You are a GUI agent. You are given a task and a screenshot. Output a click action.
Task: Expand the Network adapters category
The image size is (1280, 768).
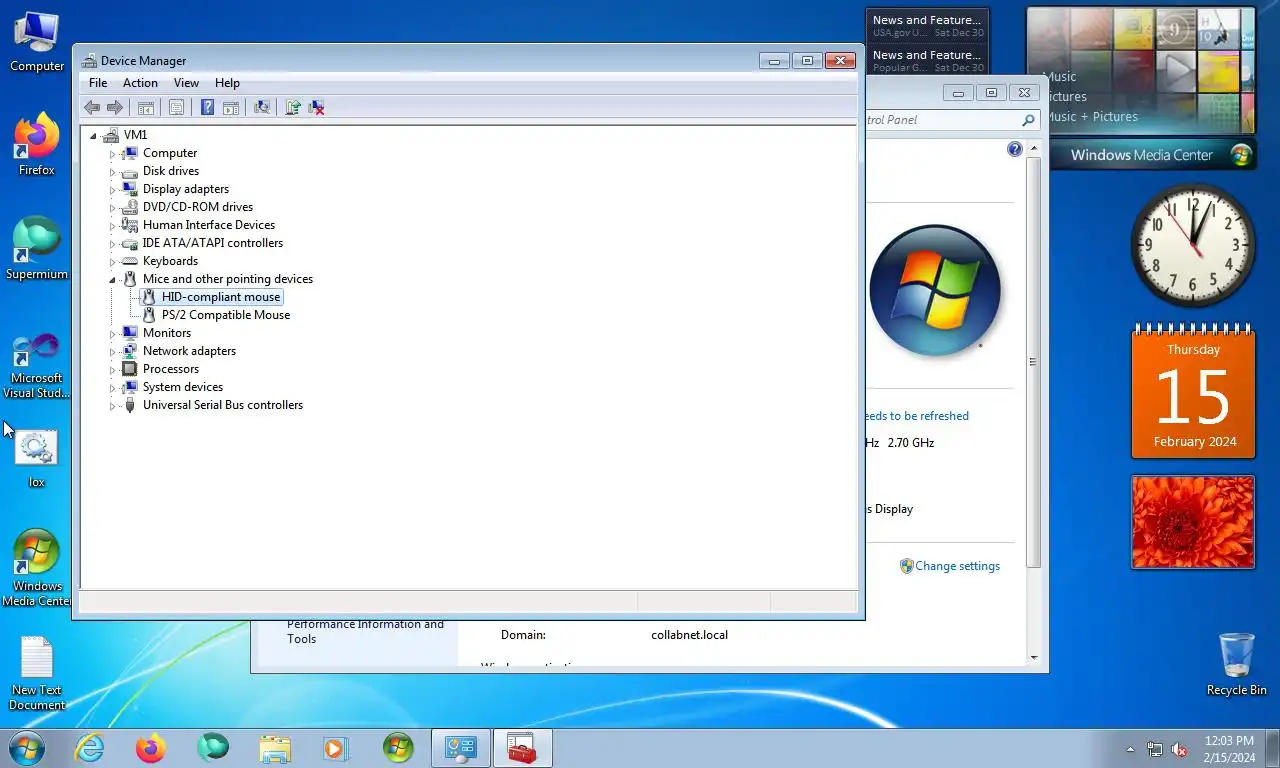113,352
